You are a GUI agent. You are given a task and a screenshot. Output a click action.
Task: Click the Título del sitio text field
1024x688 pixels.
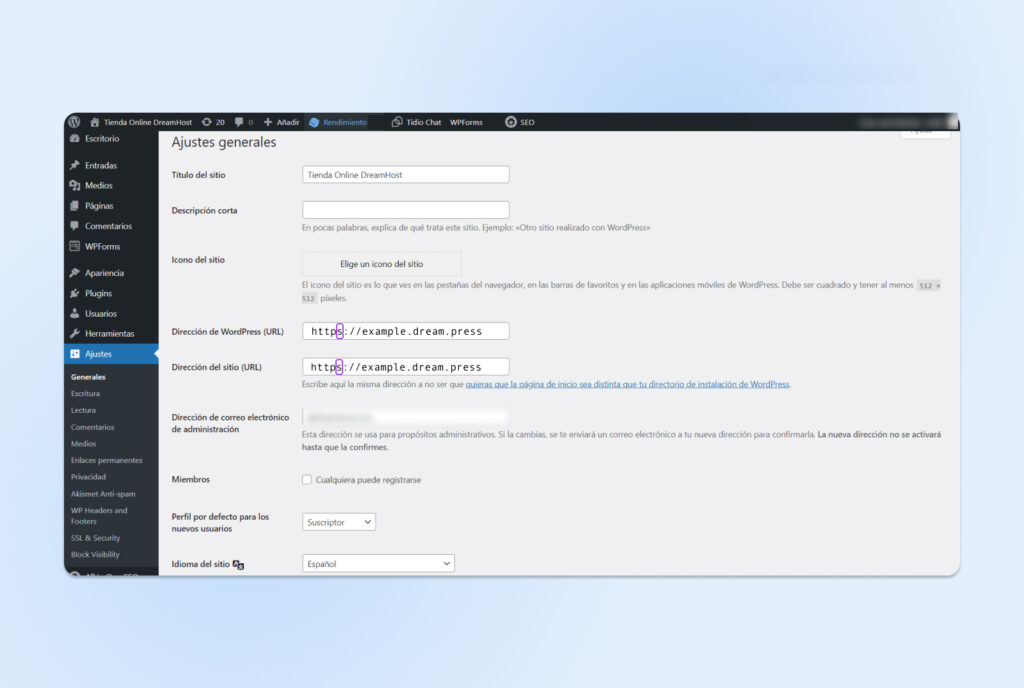click(x=405, y=174)
